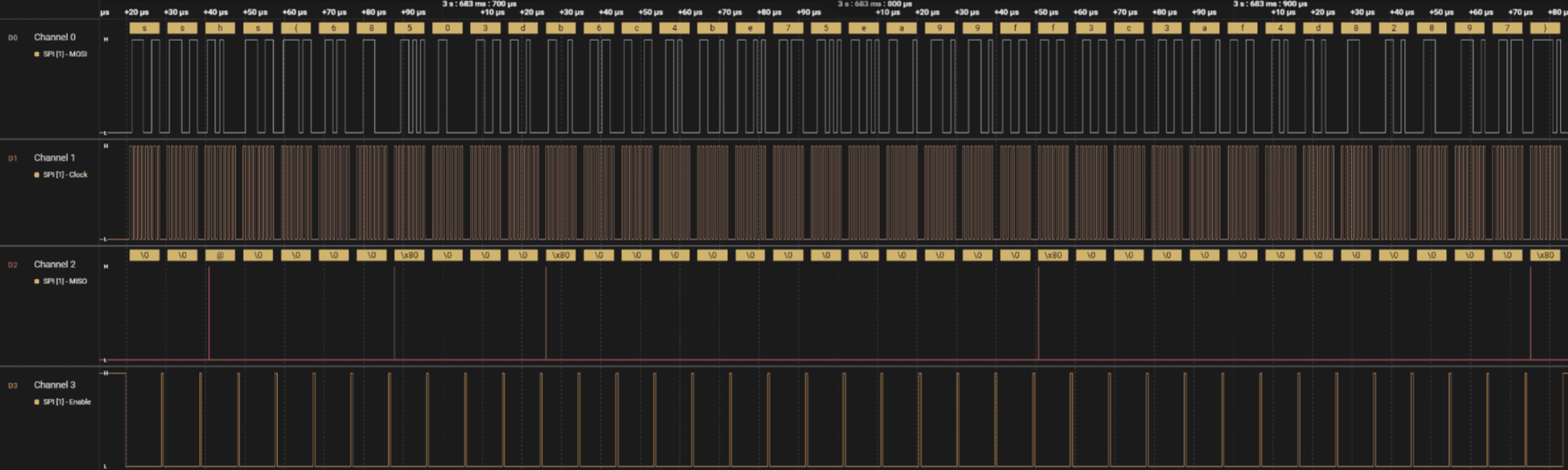1568x470 pixels.
Task: Click the SPI Clock analyzer color square
Action: point(37,175)
